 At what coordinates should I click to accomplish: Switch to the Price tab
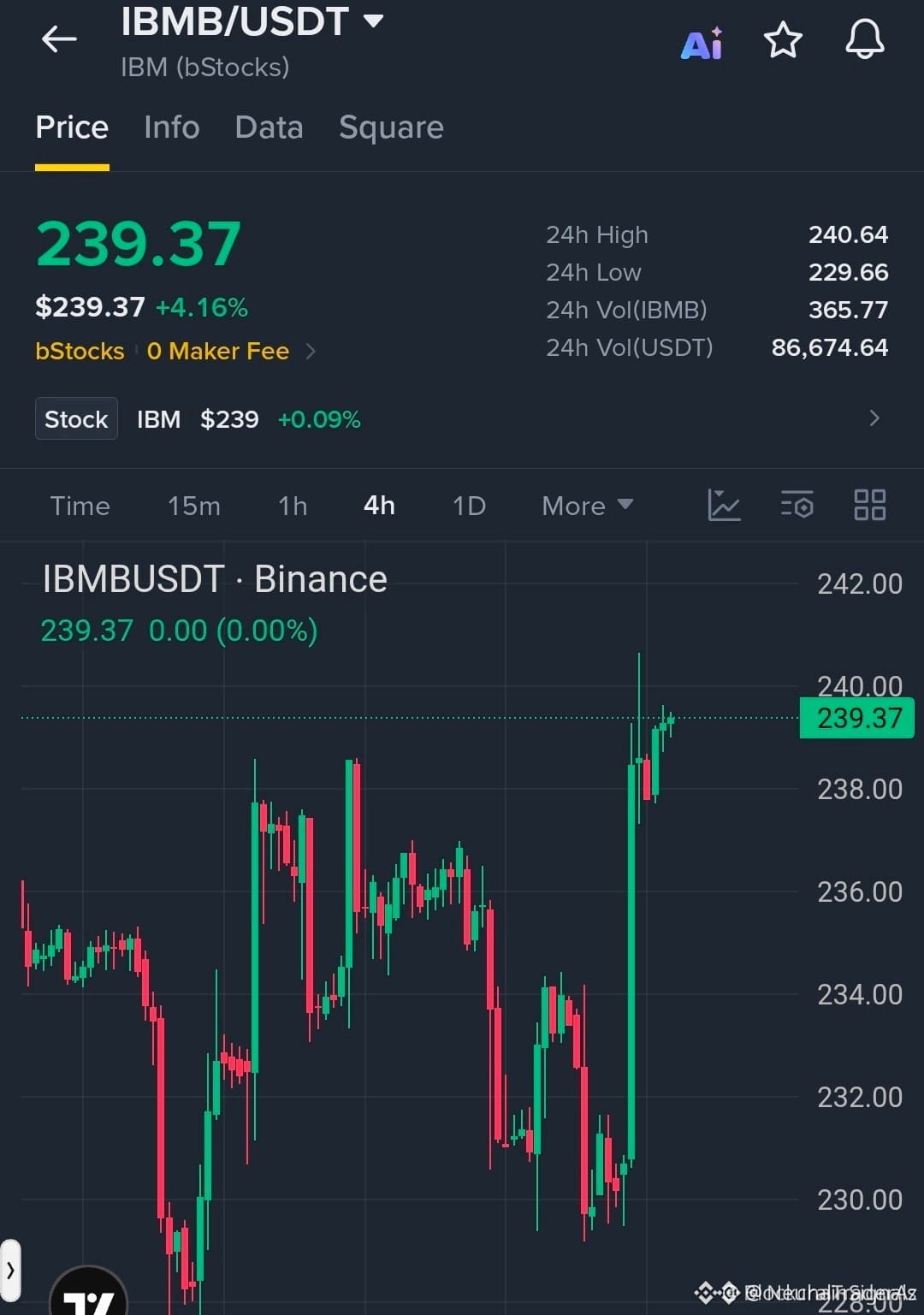(72, 127)
